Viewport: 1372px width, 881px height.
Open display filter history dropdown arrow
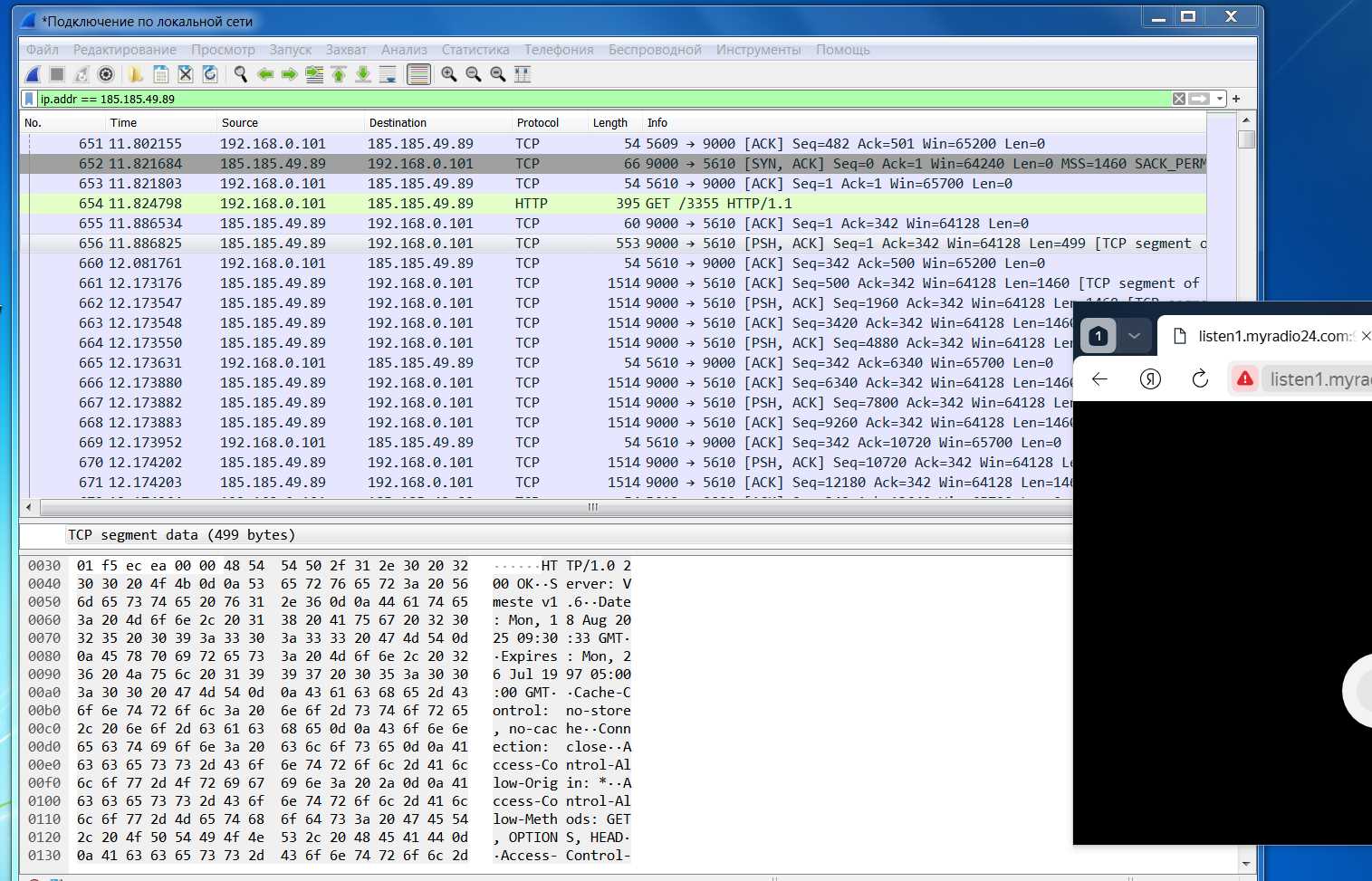[x=1220, y=99]
